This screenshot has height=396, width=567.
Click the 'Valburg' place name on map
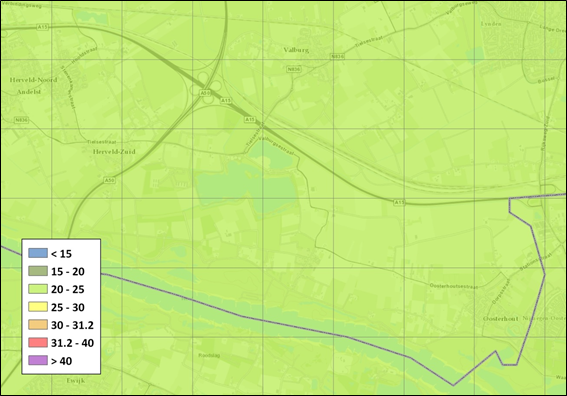296,50
